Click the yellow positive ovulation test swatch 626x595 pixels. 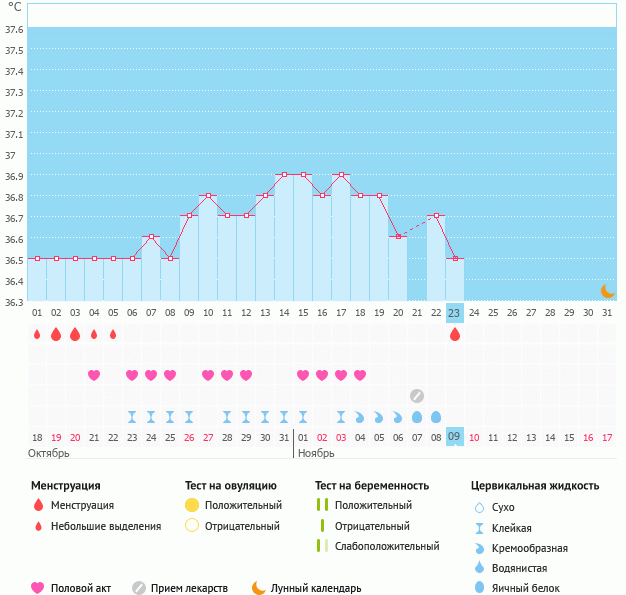(x=192, y=506)
